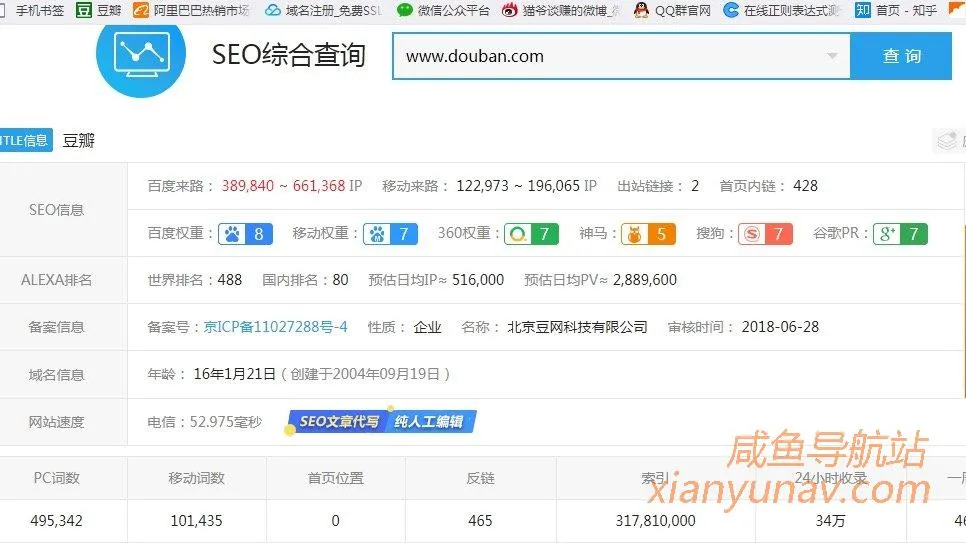Click the ALEXA排名 row label
This screenshot has height=543, width=966.
click(x=57, y=280)
